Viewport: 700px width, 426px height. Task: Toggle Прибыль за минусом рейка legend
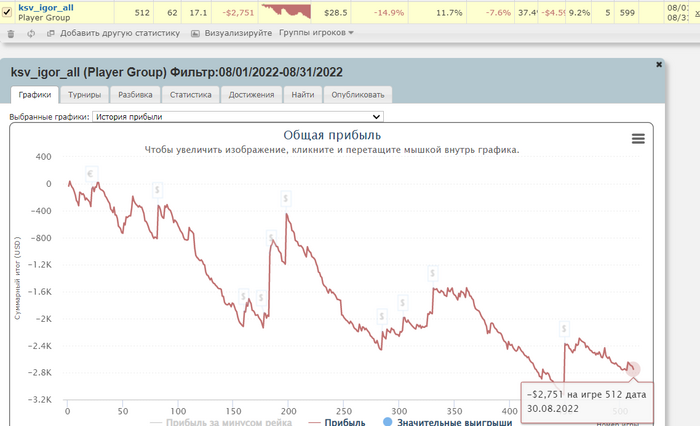(x=221, y=422)
